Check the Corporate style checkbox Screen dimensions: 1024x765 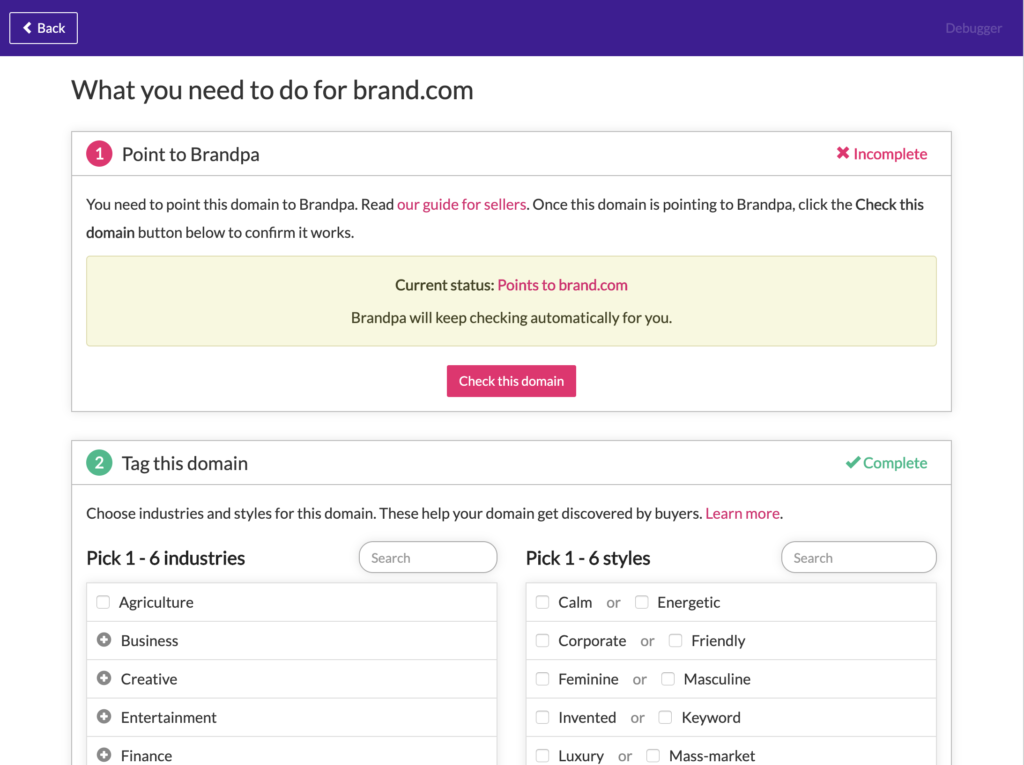click(x=543, y=640)
